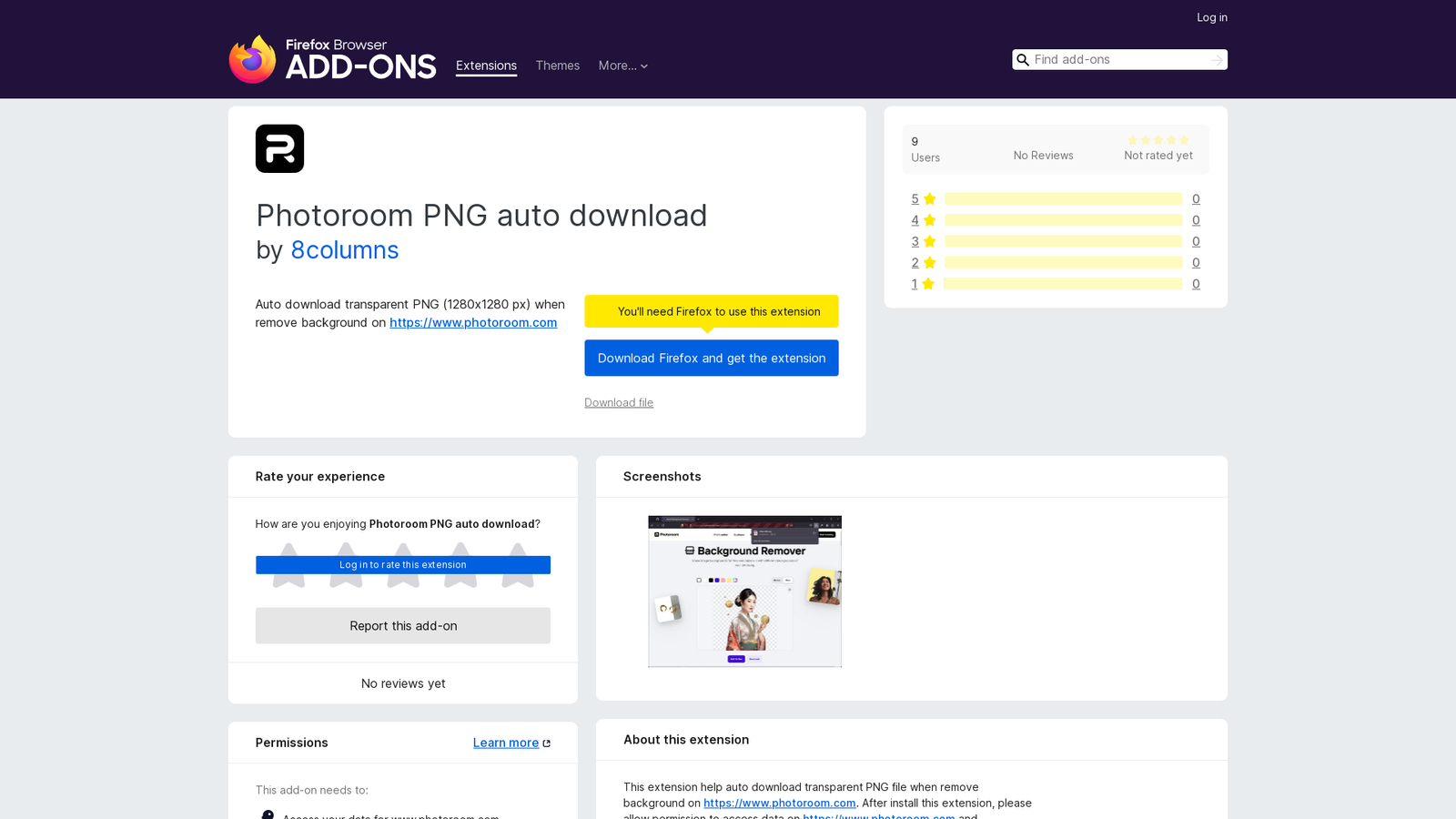Click Download Firefox and get the extension
This screenshot has height=819, width=1456.
[x=712, y=358]
